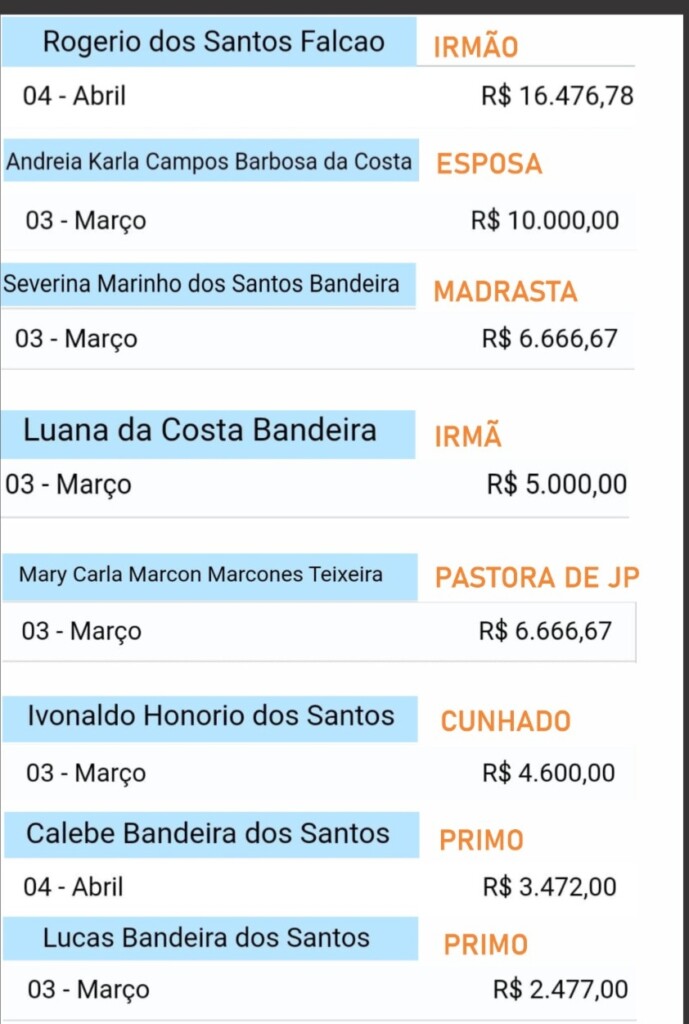The height and width of the screenshot is (1024, 689).
Task: Click the PASTORA DE JP label
Action: (x=537, y=577)
